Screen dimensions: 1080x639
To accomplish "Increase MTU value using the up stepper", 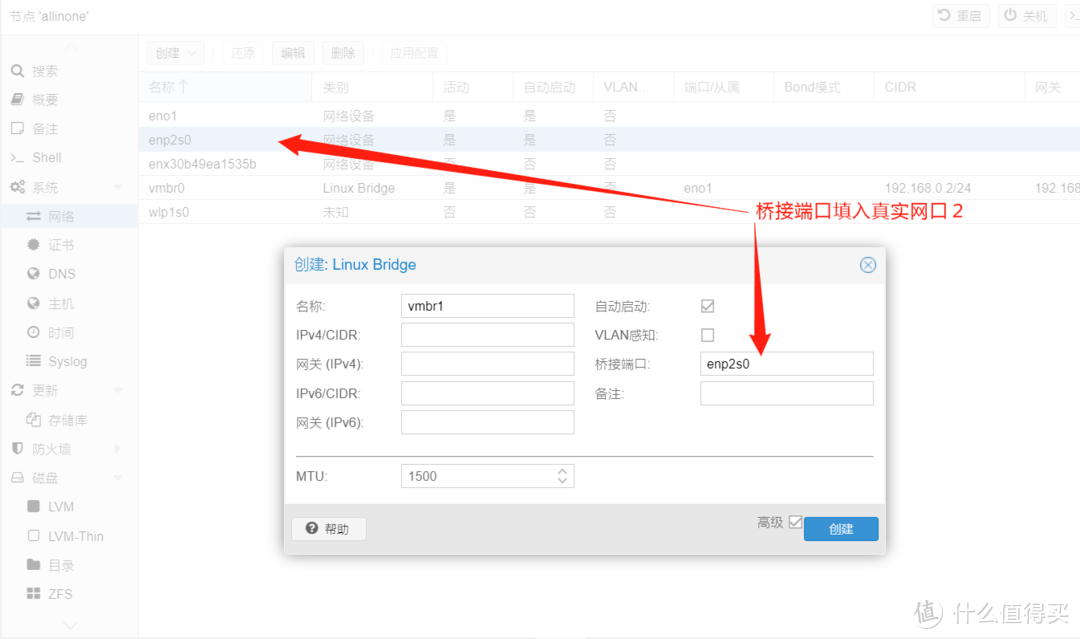I will tap(564, 471).
